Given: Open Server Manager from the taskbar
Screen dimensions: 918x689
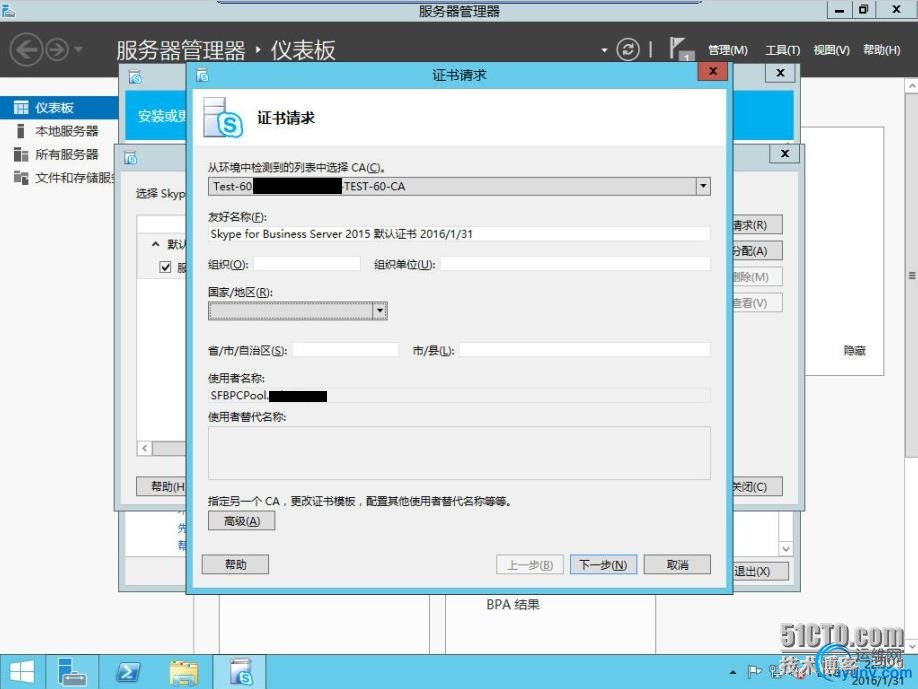Looking at the screenshot, I should pyautogui.click(x=71, y=672).
